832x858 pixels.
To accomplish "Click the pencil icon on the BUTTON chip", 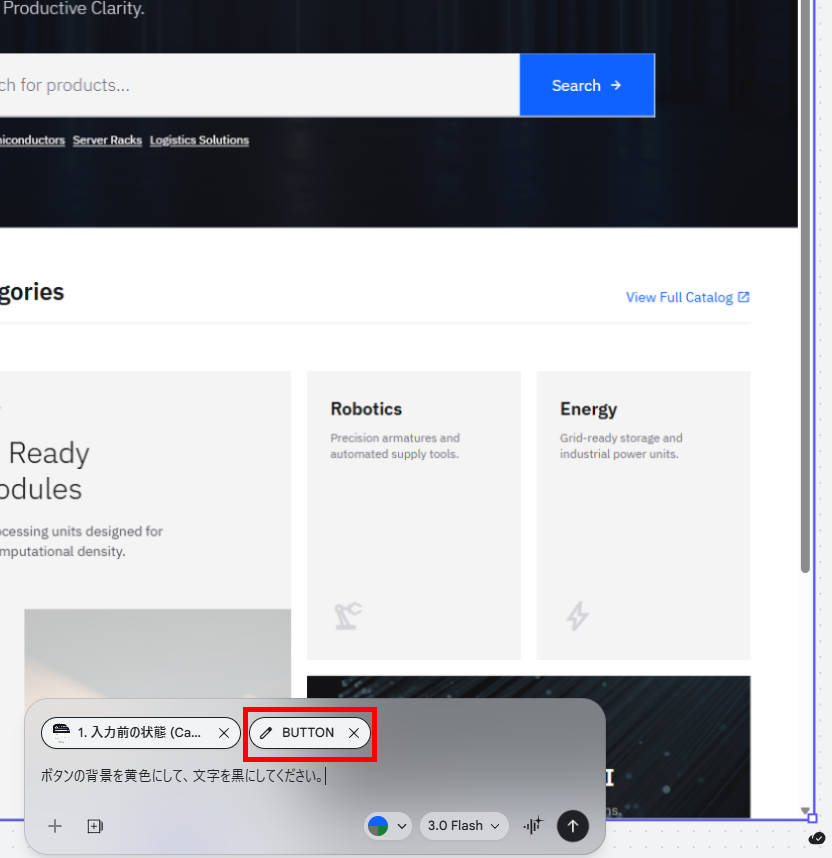I will point(266,733).
